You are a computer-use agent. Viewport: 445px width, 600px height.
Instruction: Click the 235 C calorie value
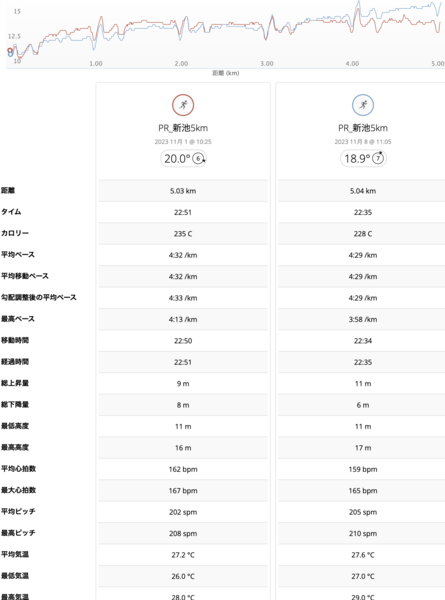(183, 234)
